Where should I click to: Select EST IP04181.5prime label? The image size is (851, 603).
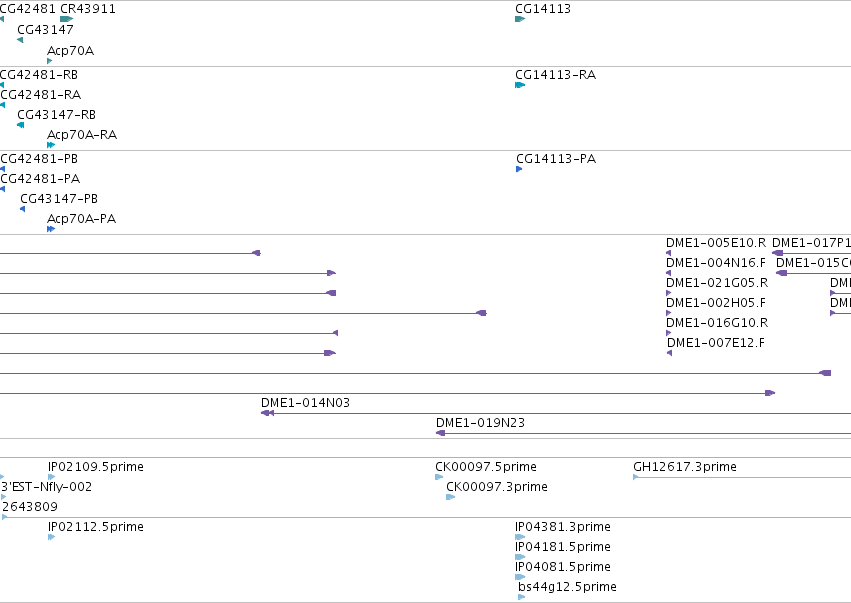tap(563, 547)
